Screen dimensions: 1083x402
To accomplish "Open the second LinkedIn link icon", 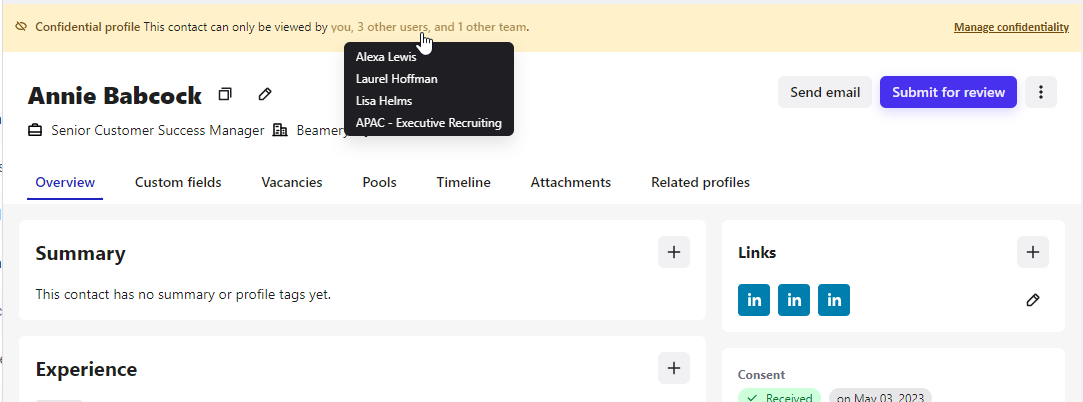I will click(x=794, y=300).
